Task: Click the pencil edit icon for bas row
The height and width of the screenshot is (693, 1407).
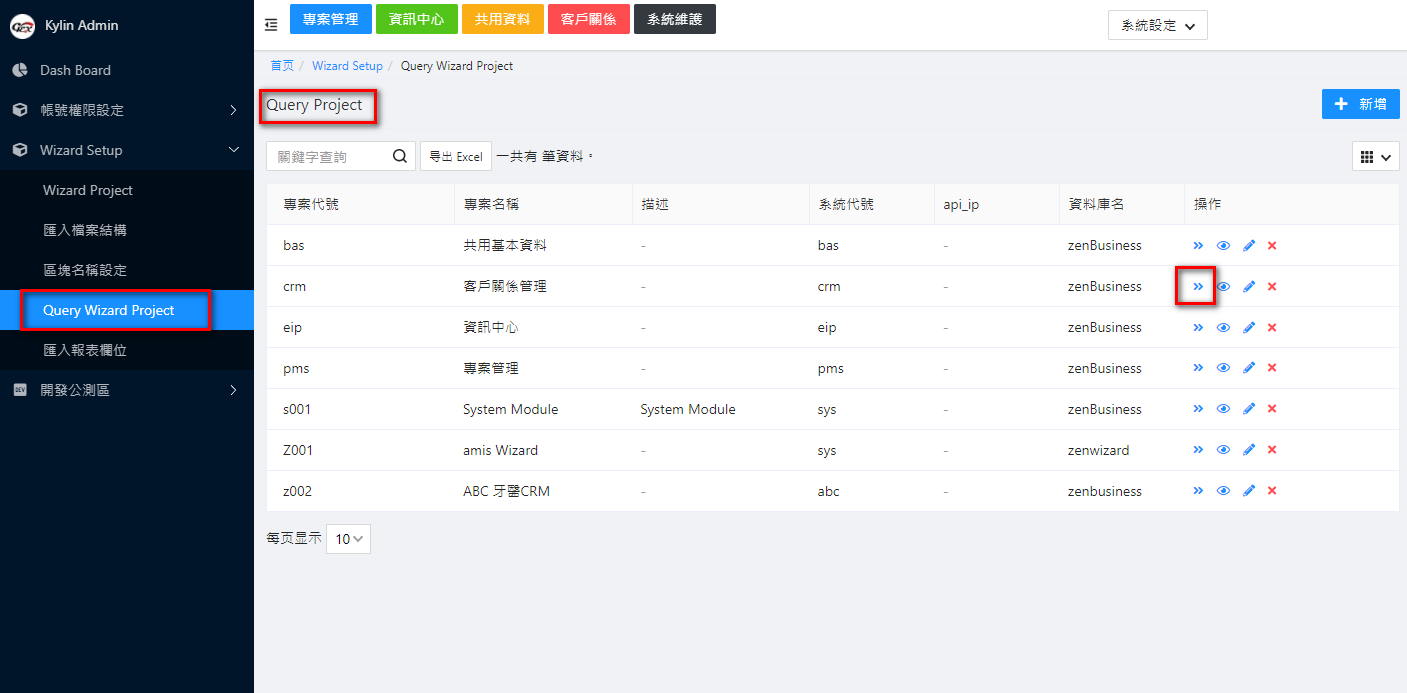Action: coord(1248,245)
